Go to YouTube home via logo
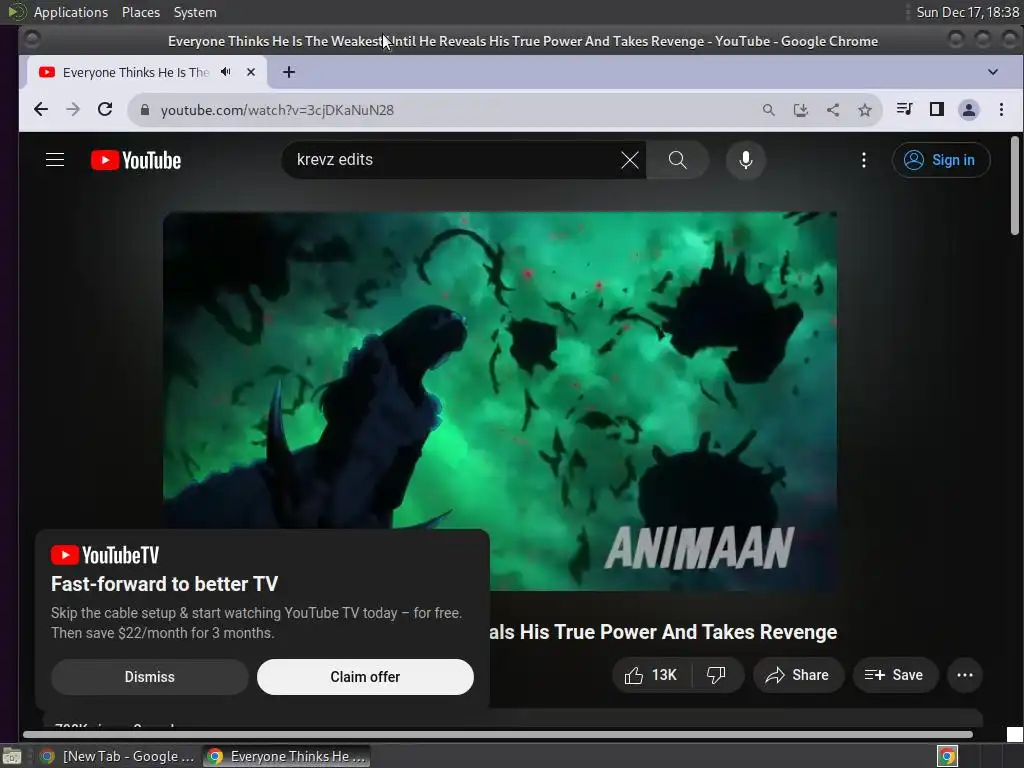 click(x=136, y=160)
